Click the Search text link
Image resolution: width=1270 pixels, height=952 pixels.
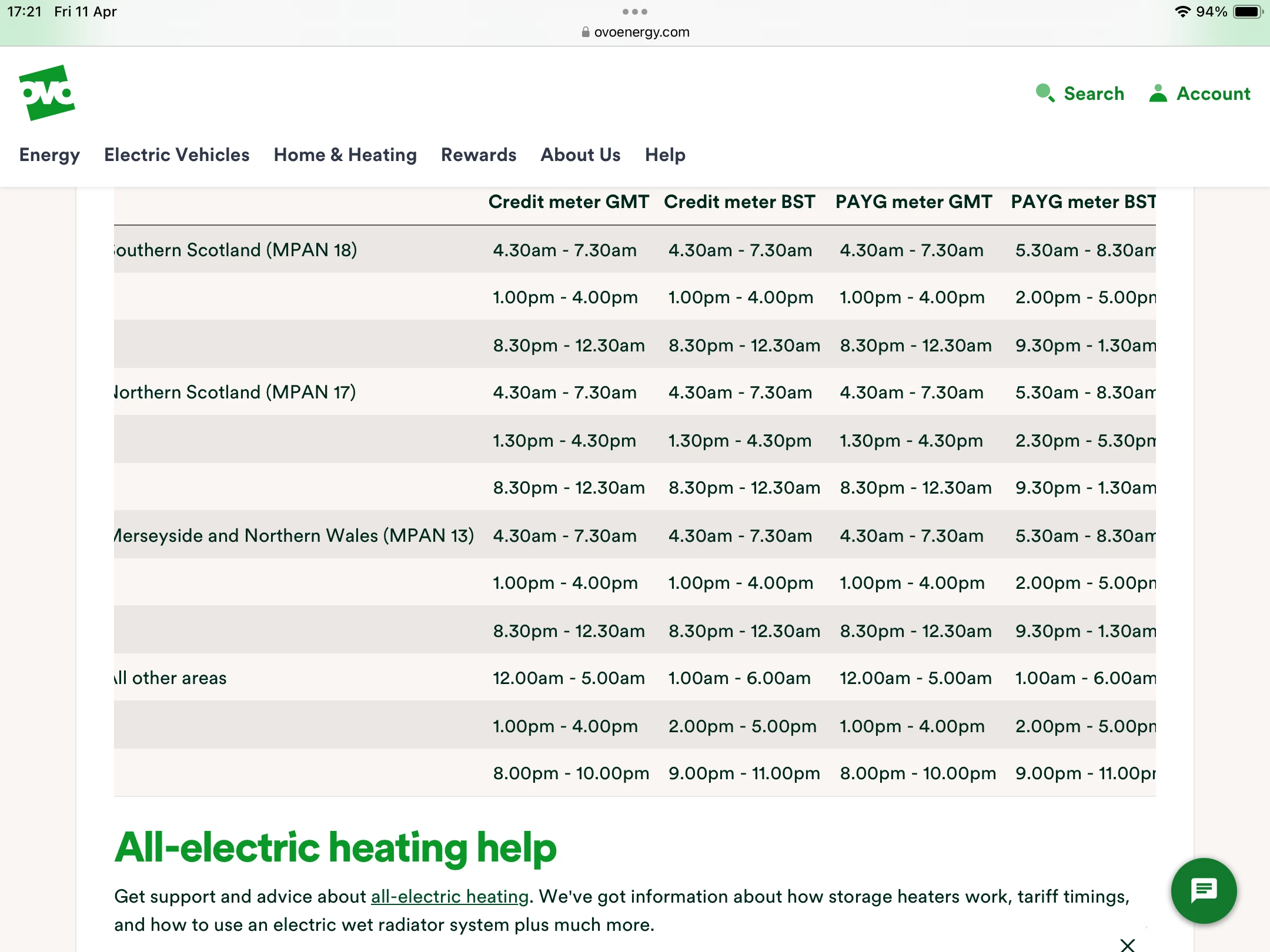coord(1094,93)
